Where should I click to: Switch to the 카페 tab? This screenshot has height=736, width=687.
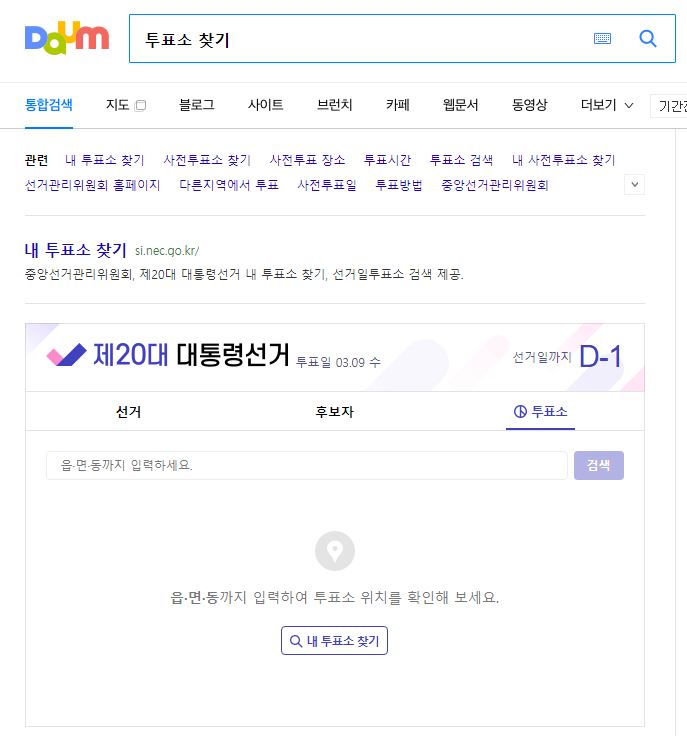click(398, 105)
